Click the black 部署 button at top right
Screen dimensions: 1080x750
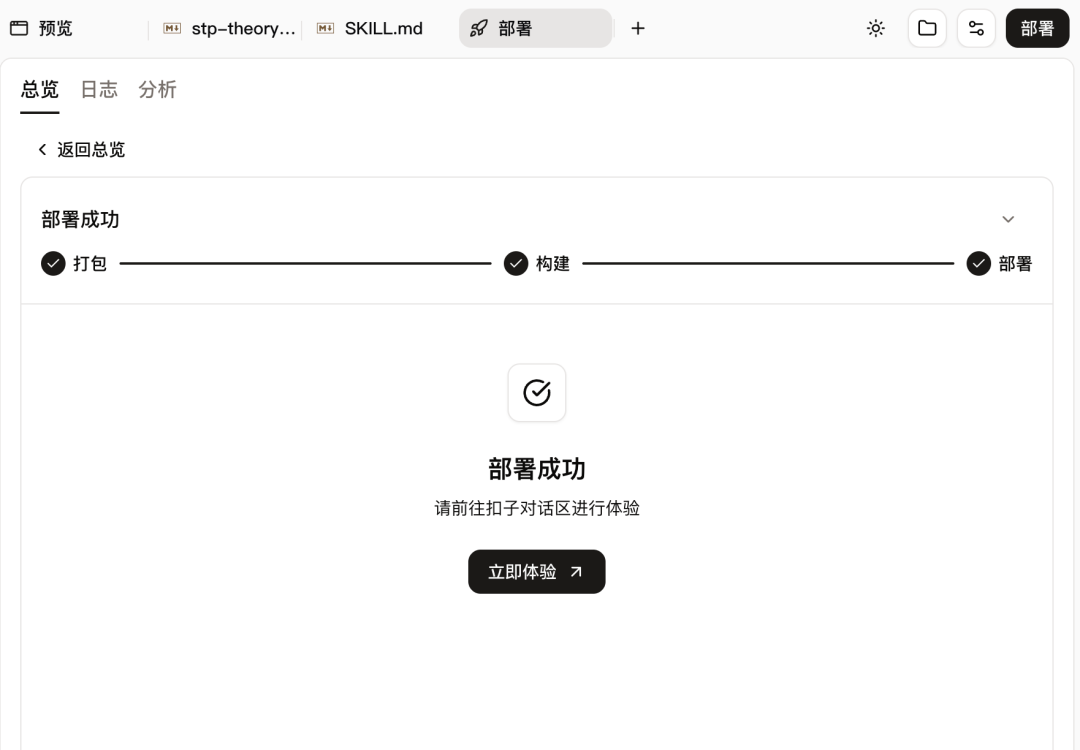coord(1037,28)
